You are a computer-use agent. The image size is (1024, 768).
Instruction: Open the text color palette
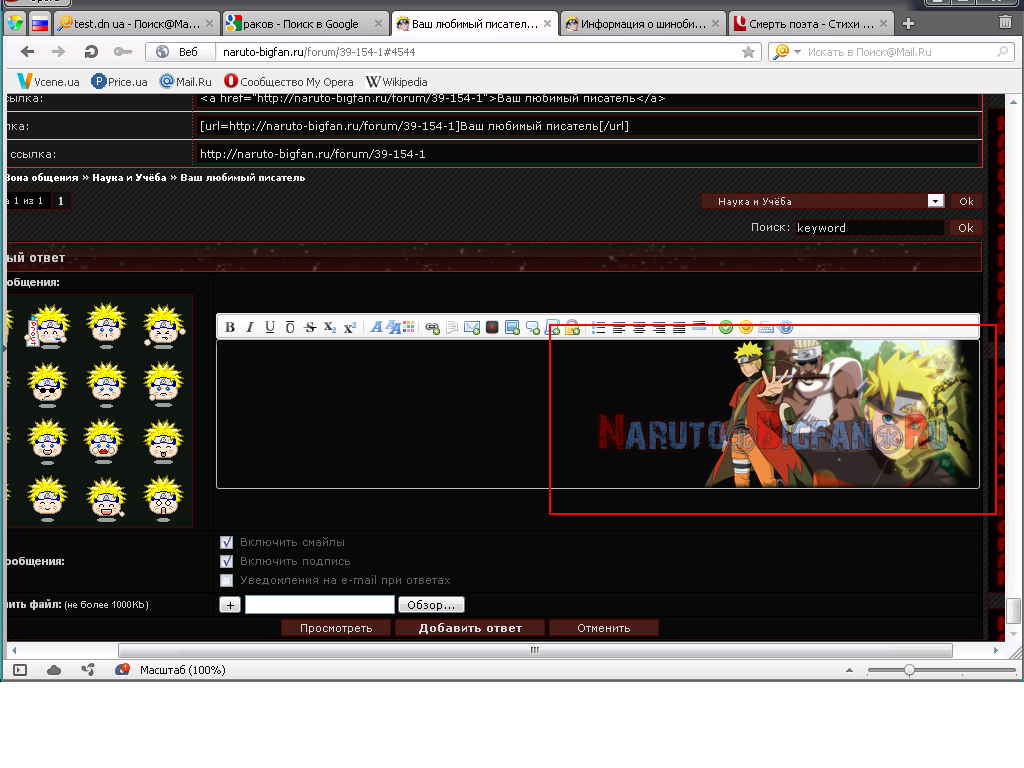tap(409, 327)
